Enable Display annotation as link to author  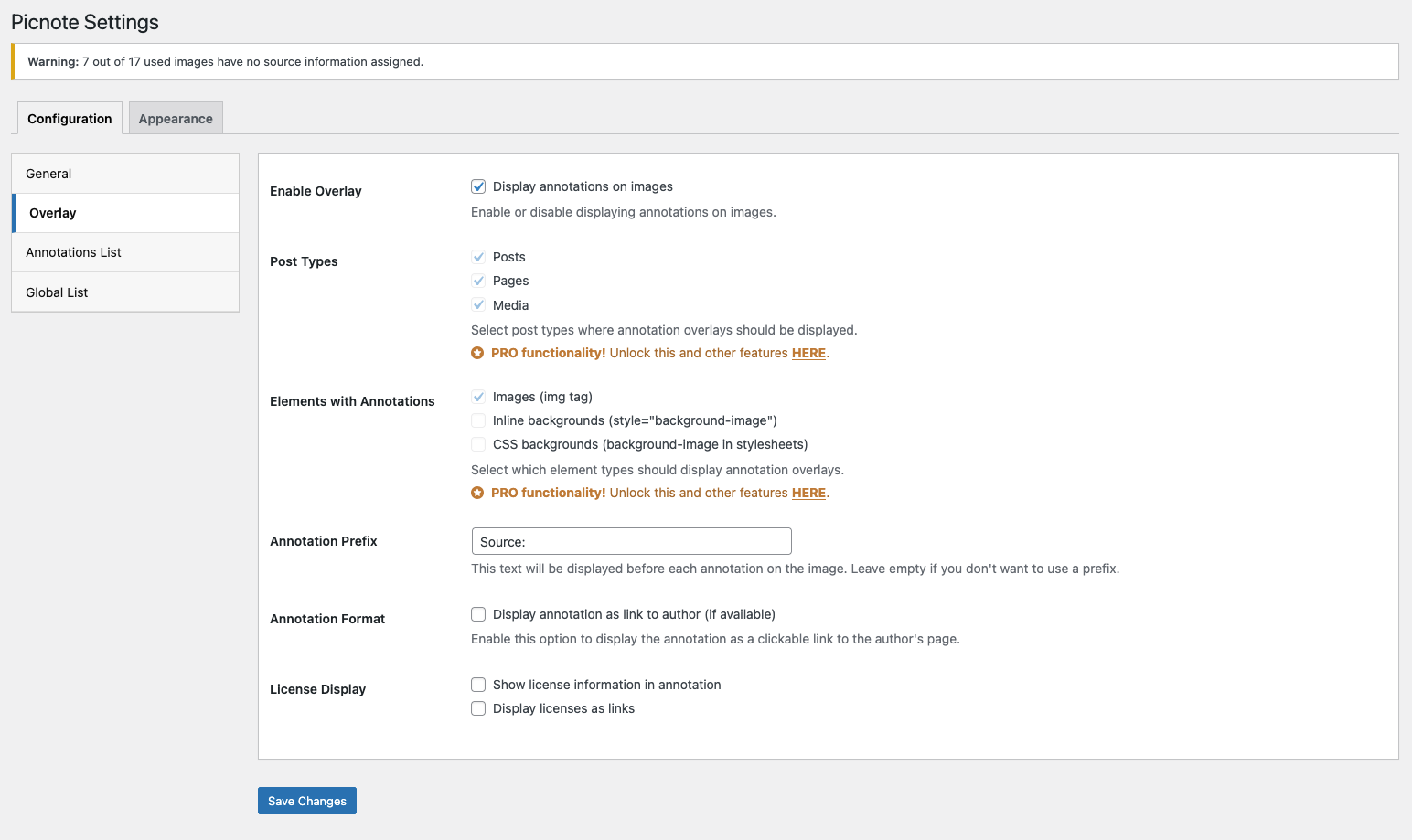coord(478,614)
